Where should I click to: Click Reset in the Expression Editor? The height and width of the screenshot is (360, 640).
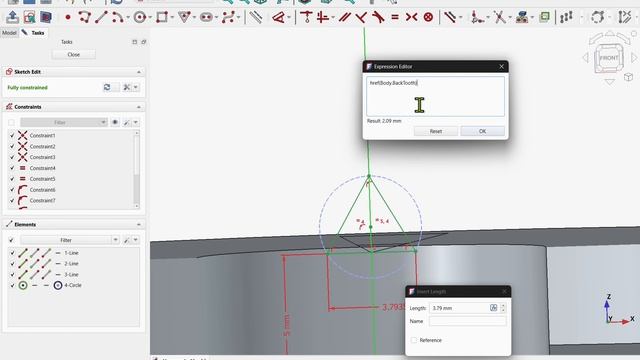pyautogui.click(x=436, y=131)
